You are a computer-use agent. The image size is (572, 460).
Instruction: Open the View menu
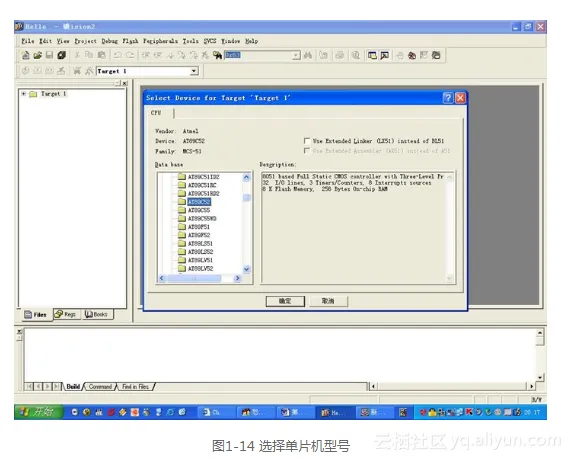(63, 41)
